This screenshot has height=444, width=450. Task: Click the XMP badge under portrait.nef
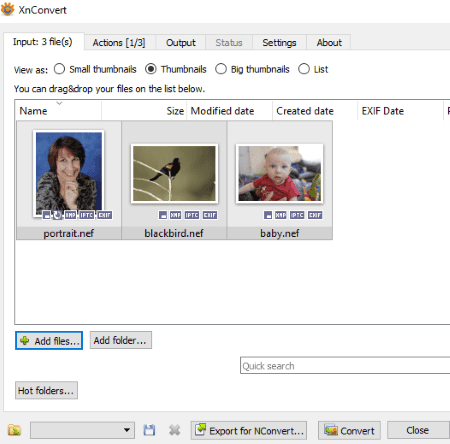[x=70, y=215]
